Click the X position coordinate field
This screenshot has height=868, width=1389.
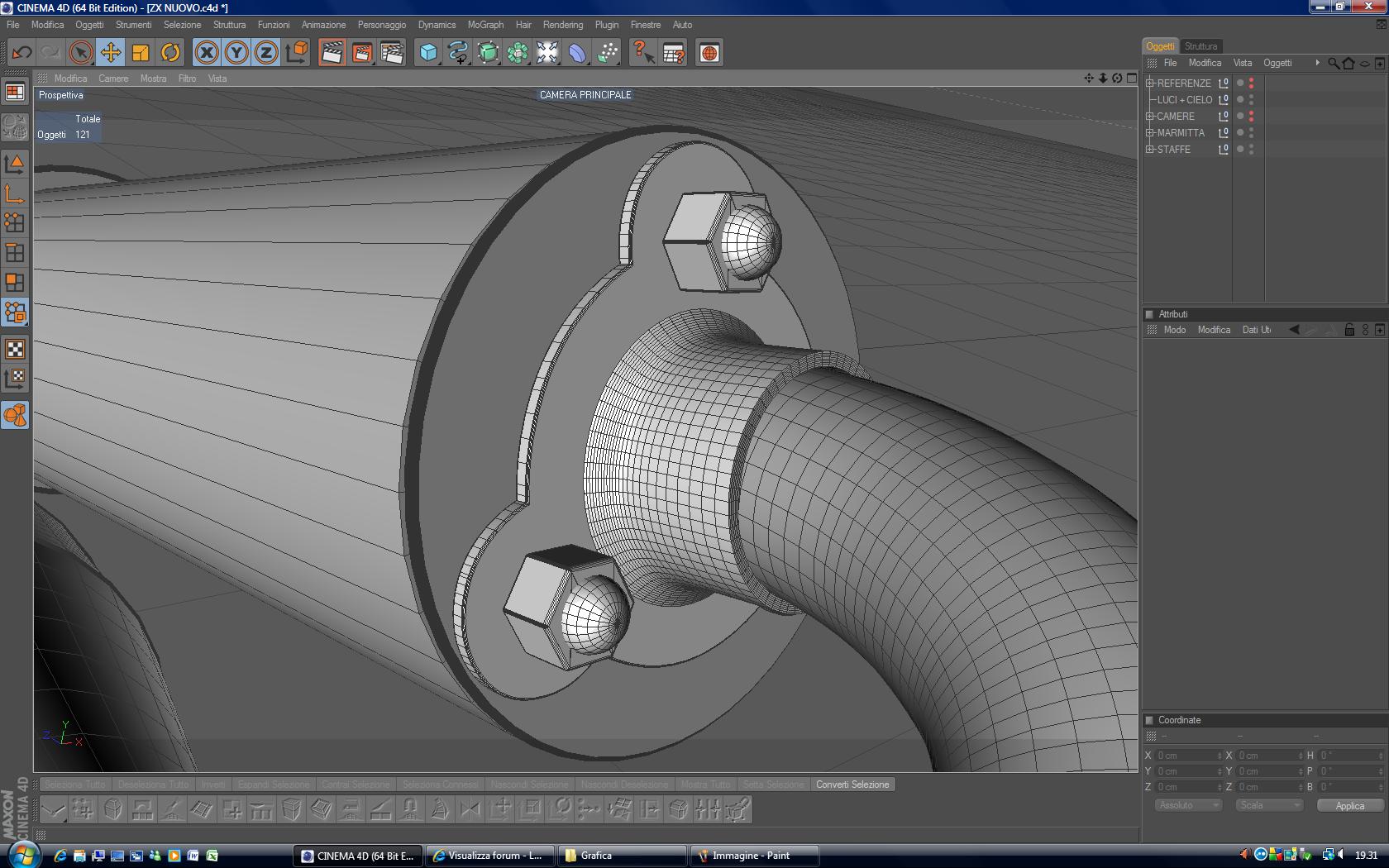point(1187,756)
